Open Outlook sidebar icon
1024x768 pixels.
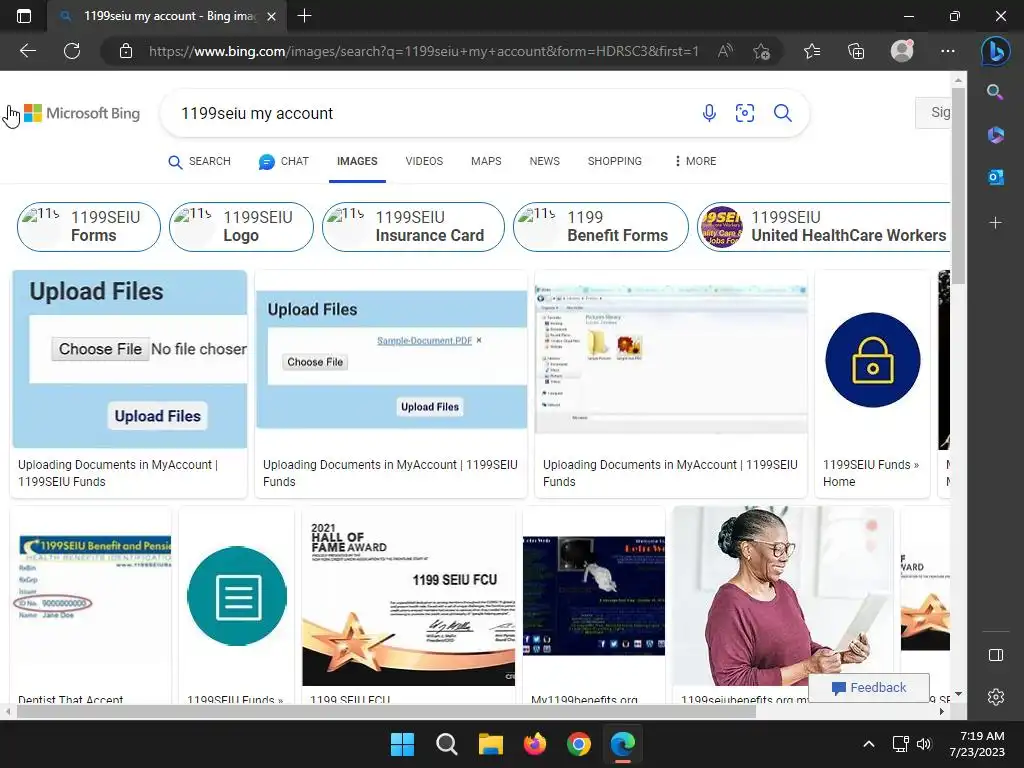click(x=995, y=177)
